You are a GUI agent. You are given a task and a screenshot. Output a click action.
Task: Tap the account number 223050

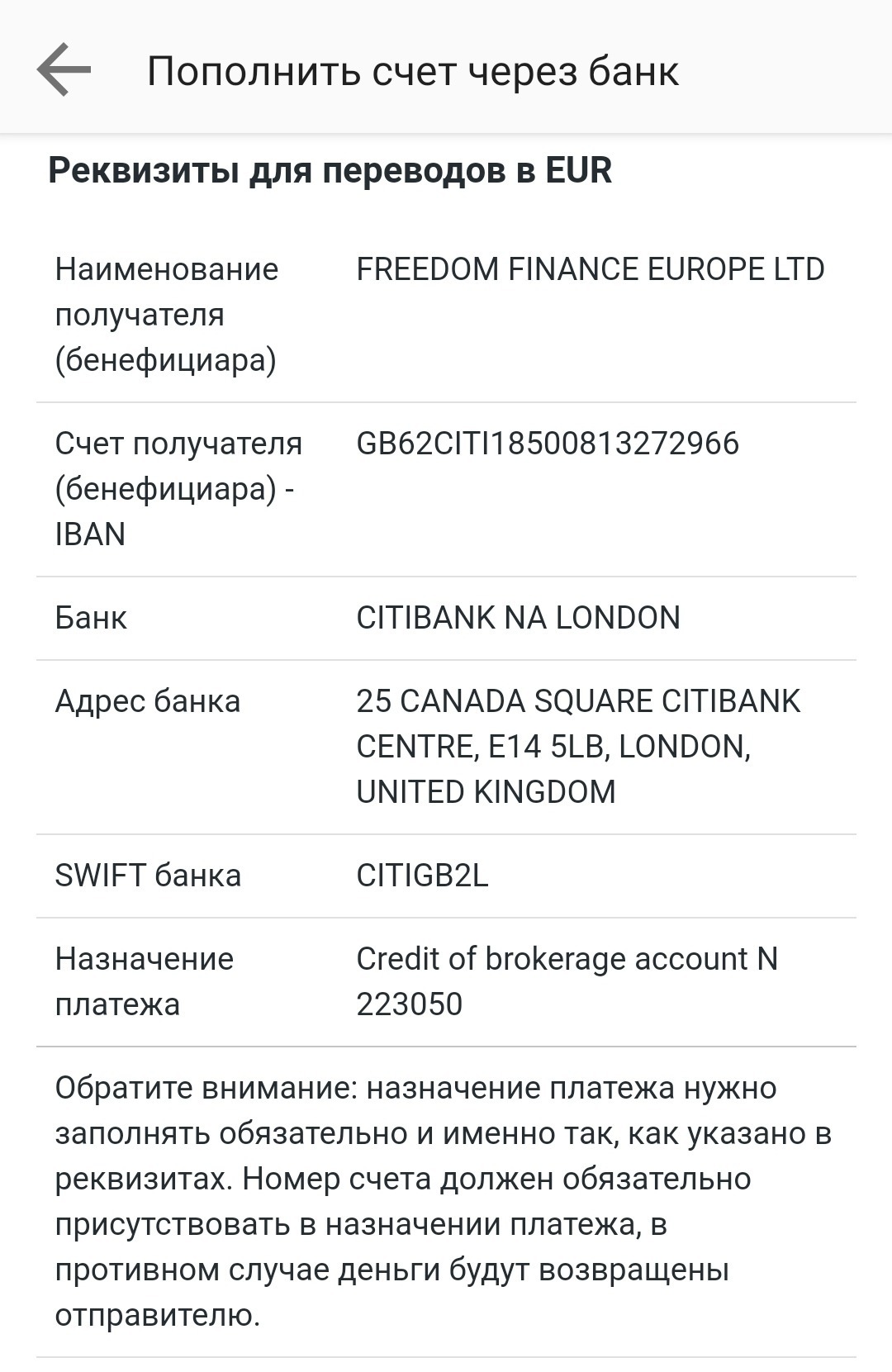tap(409, 1004)
